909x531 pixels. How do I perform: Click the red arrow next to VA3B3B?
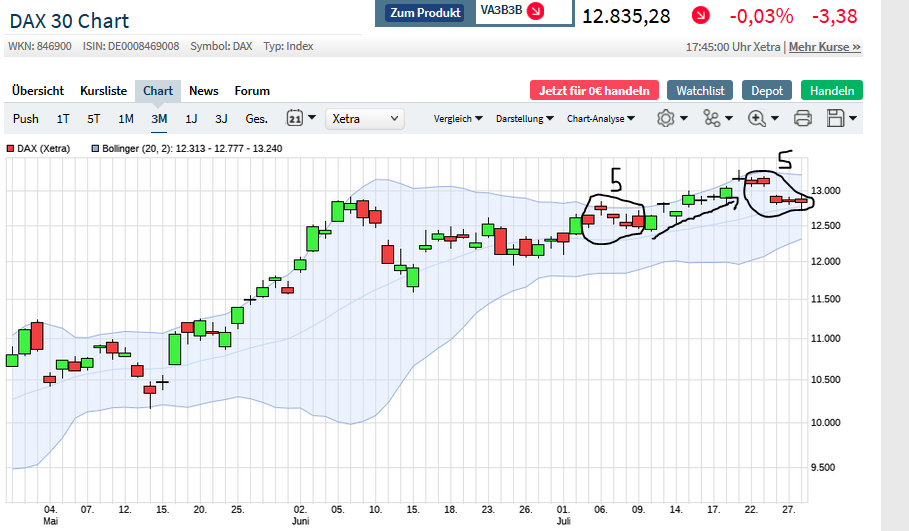[x=536, y=10]
